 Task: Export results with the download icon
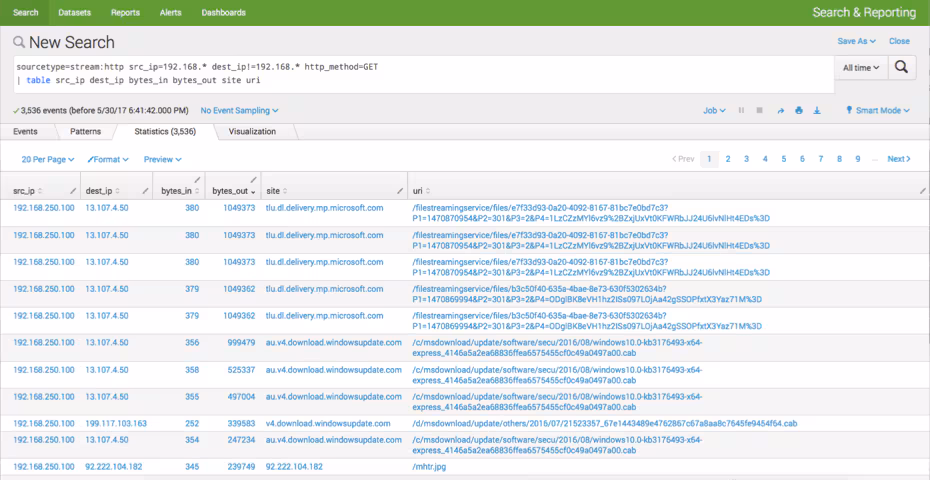coord(817,111)
